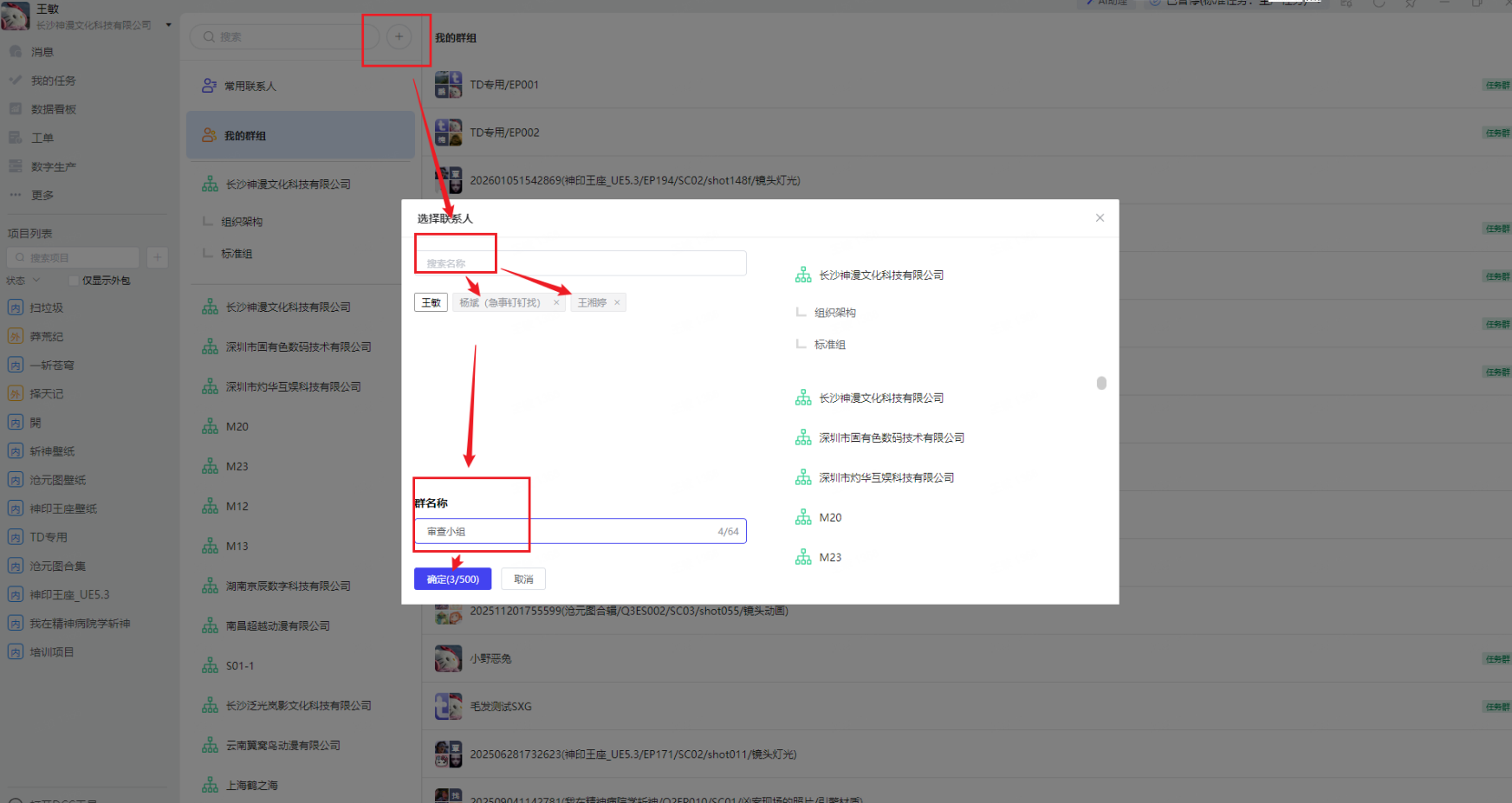Click 标准组 in the left contacts panel
Screen dimensions: 1512x803
237,254
